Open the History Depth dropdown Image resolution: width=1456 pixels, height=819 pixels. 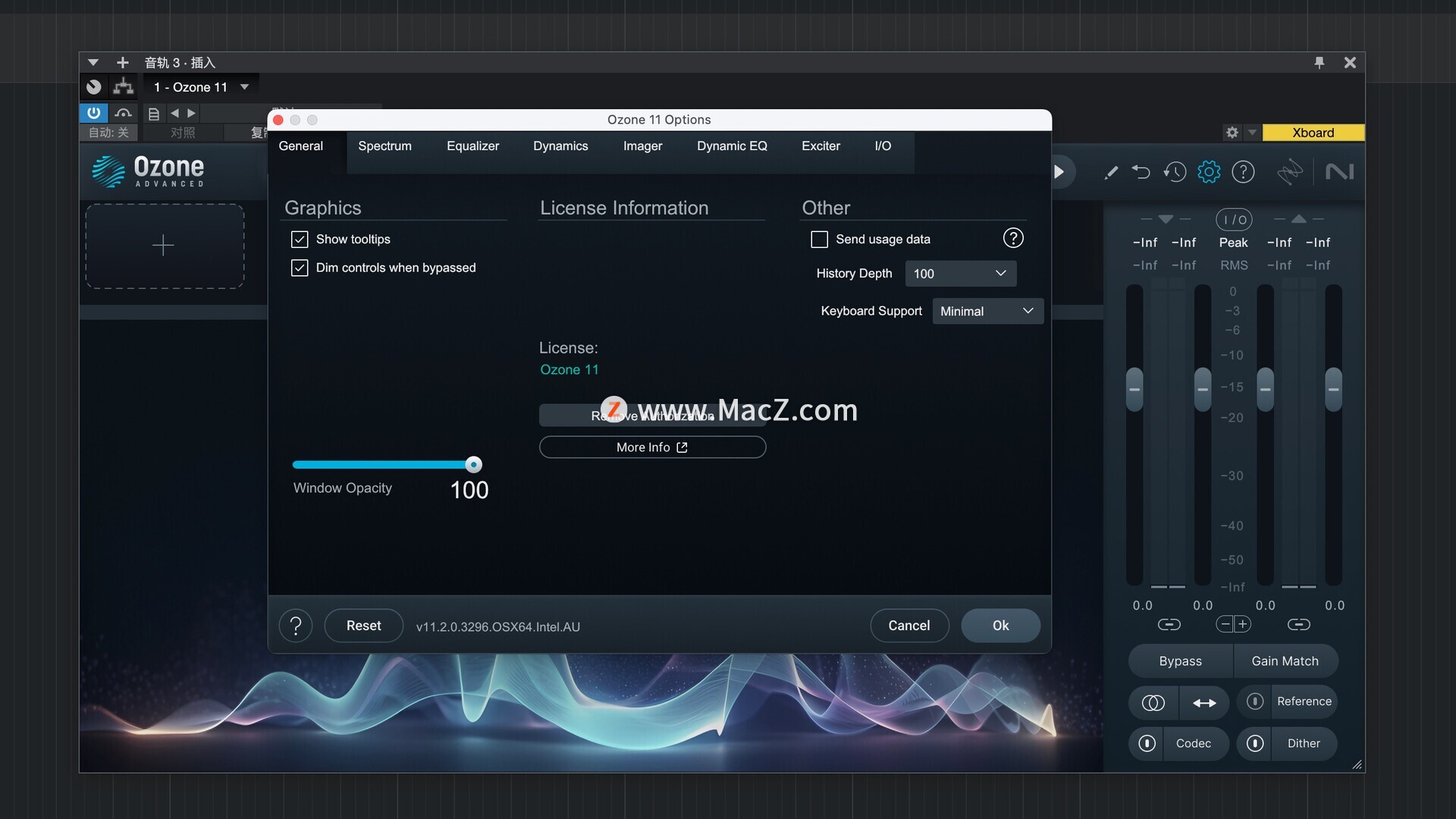pos(961,274)
